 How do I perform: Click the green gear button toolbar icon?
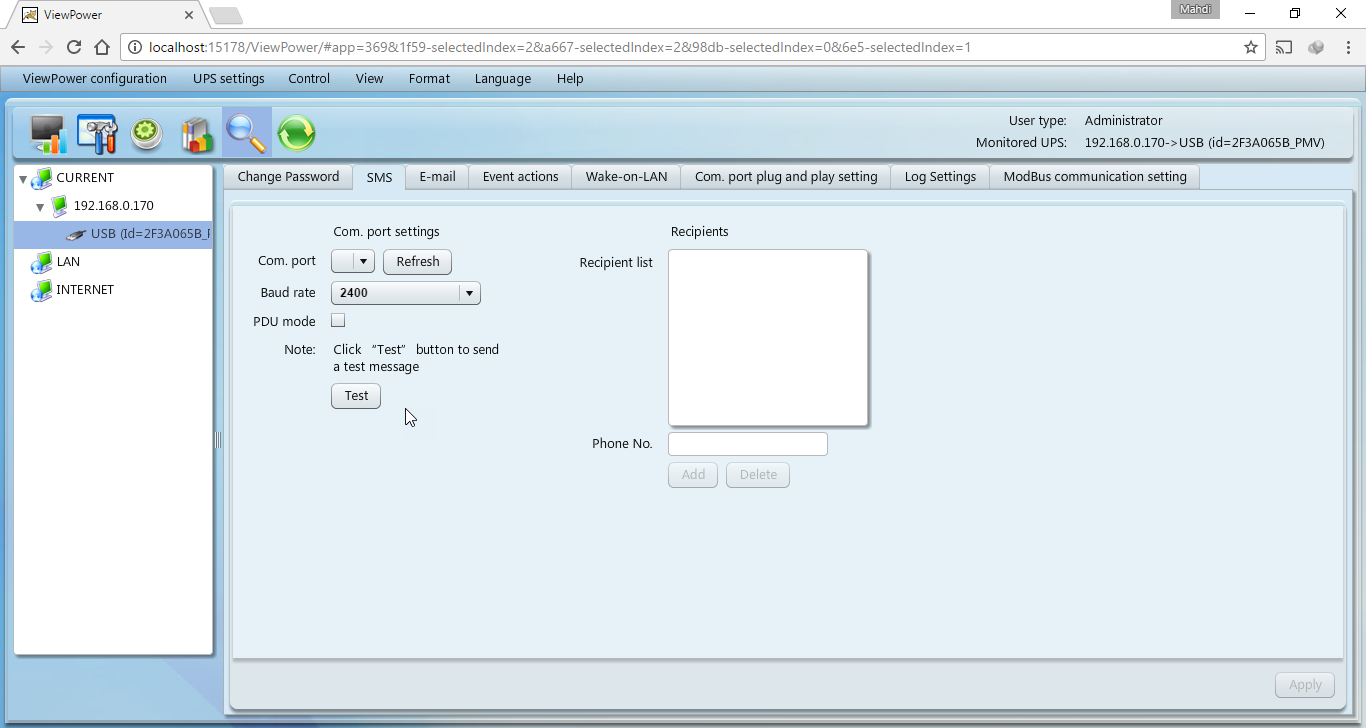pyautogui.click(x=147, y=134)
